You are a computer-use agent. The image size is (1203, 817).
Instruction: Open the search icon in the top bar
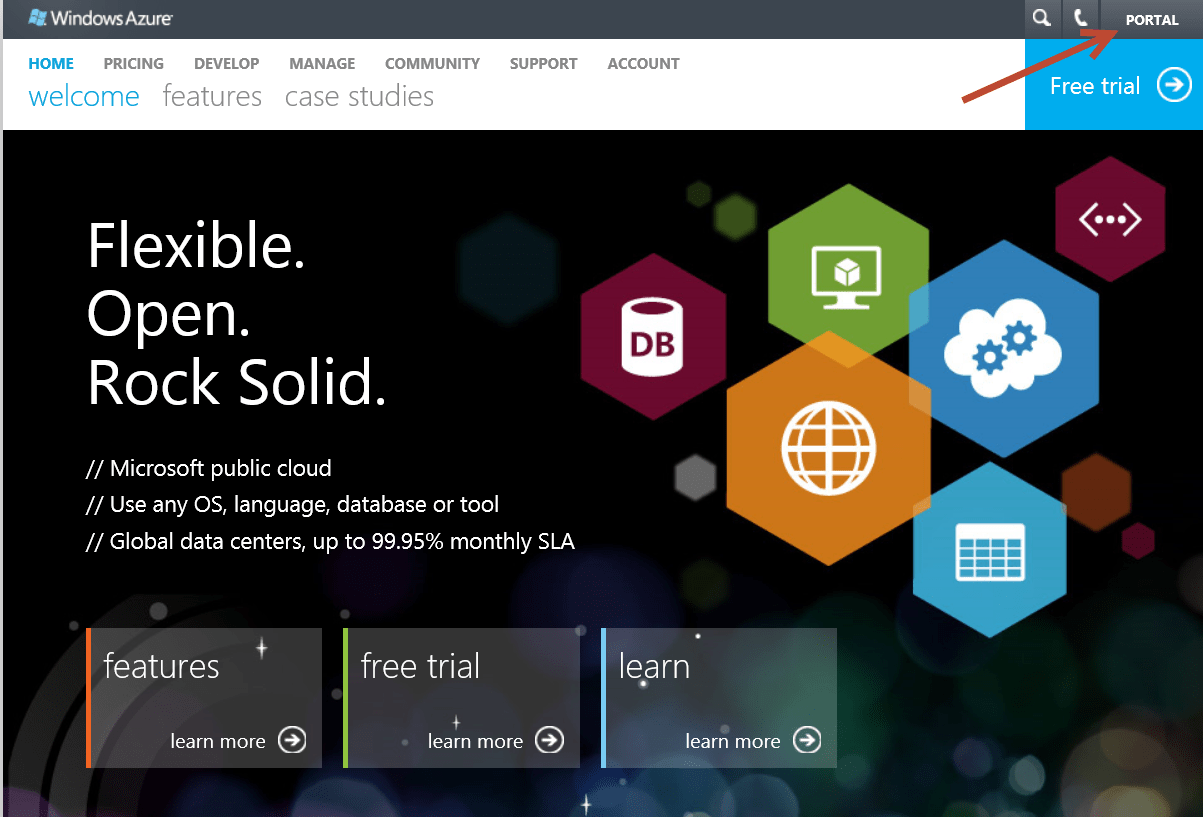tap(1042, 17)
